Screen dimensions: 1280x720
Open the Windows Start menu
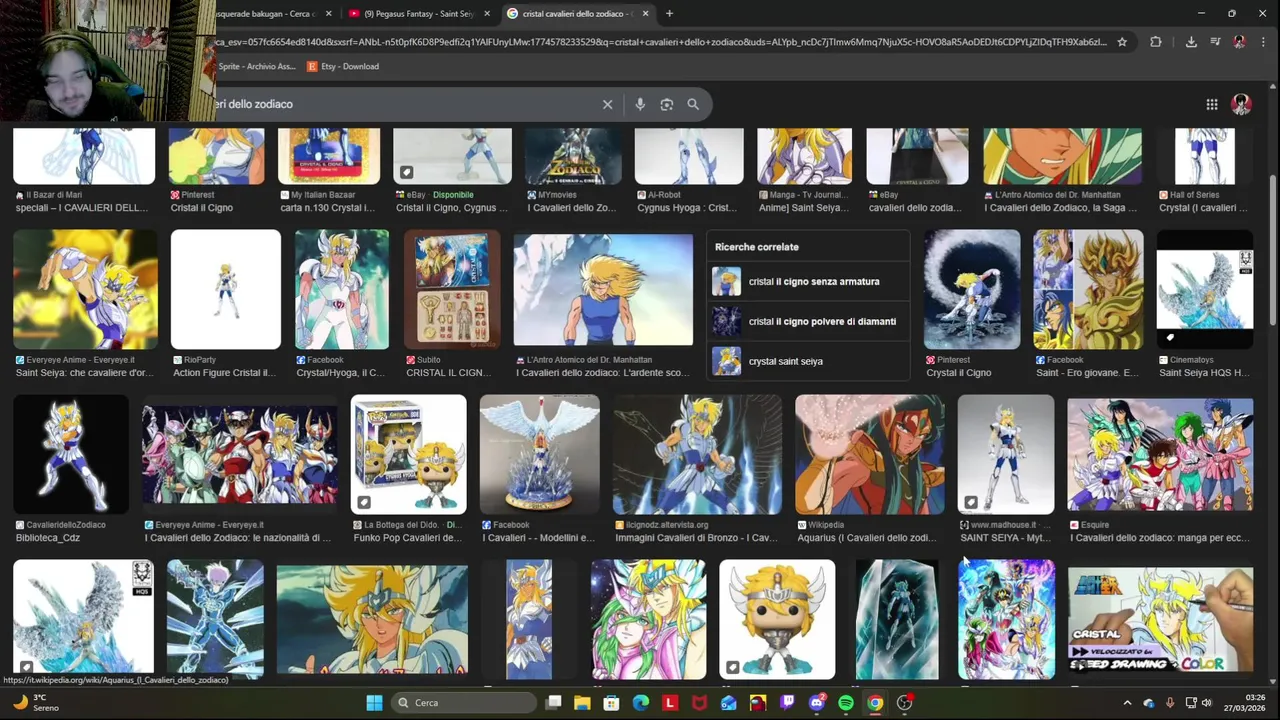[374, 703]
